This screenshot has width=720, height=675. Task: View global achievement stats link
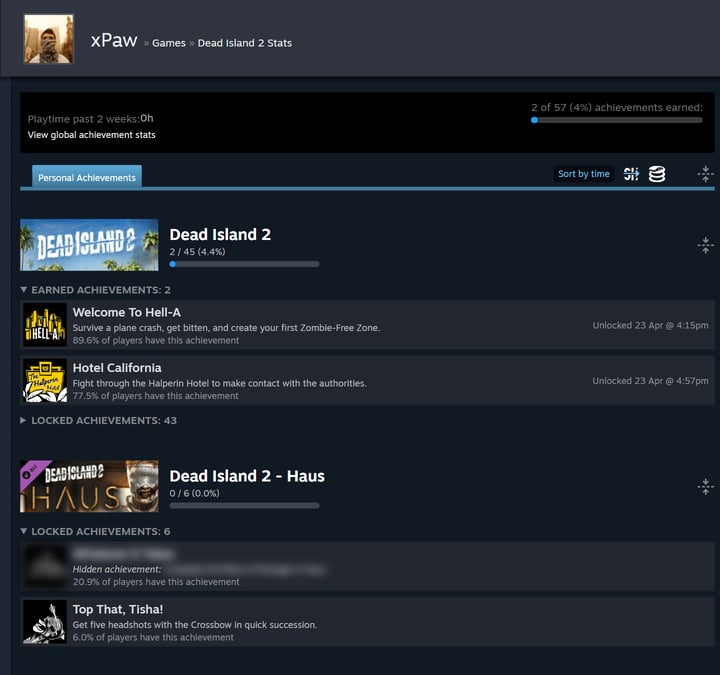[91, 135]
